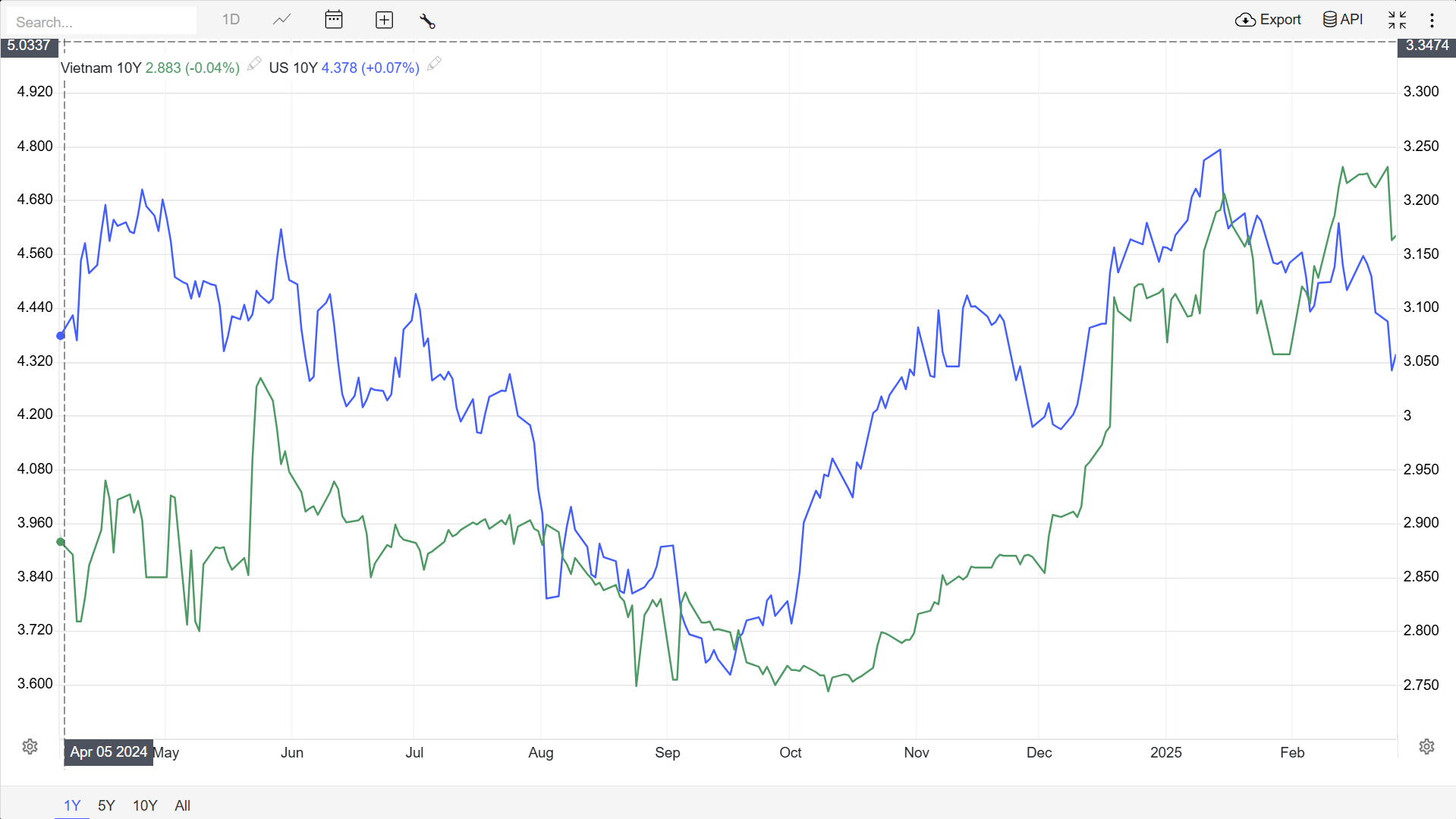
Task: Click the Vietnam 10Y value 2.883
Action: point(163,68)
